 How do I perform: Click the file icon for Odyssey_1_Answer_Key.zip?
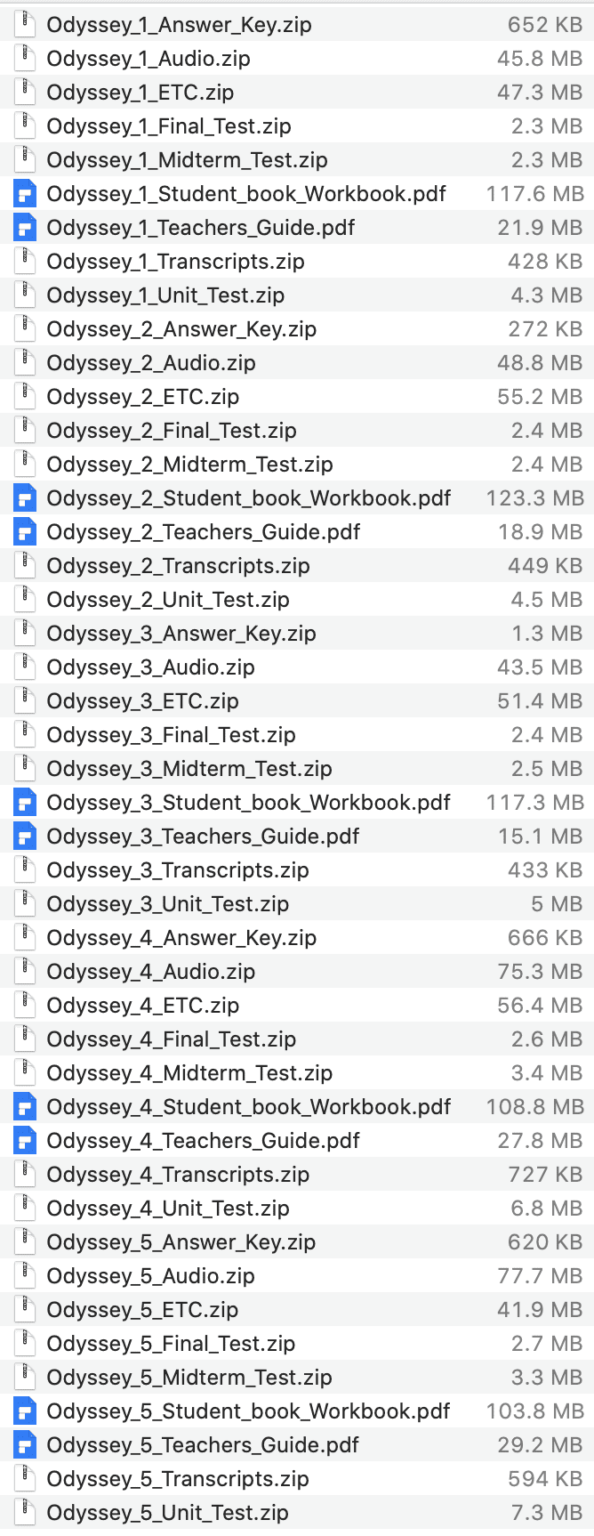pos(24,24)
